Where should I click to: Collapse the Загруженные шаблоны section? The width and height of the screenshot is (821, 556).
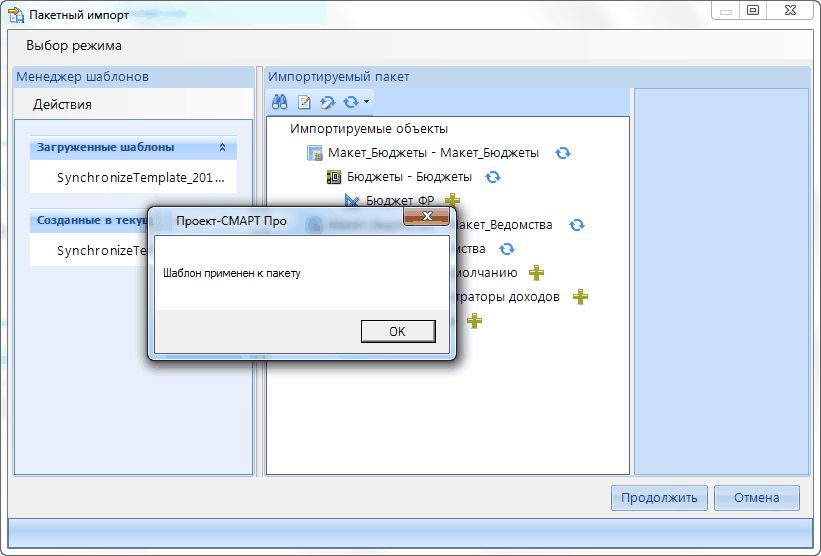[222, 148]
